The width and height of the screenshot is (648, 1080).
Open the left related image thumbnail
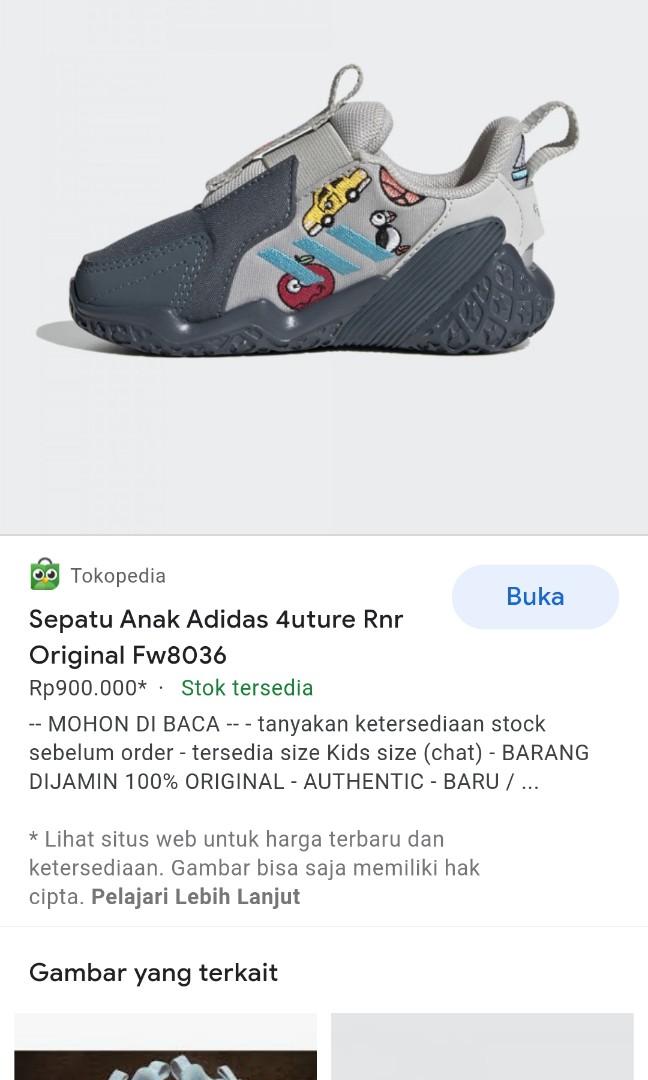[x=166, y=1046]
